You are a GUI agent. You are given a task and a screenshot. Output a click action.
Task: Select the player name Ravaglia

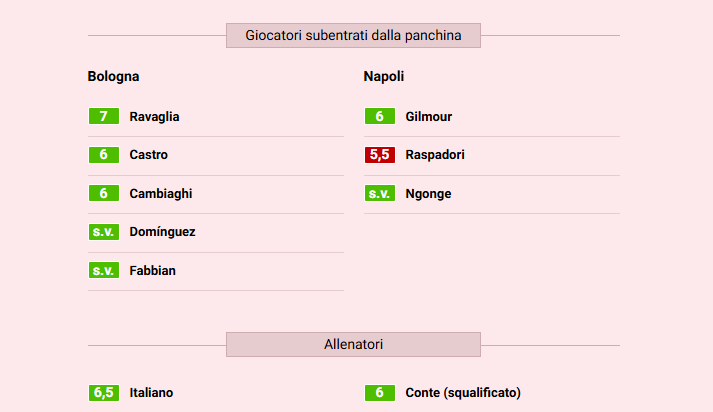pos(154,117)
